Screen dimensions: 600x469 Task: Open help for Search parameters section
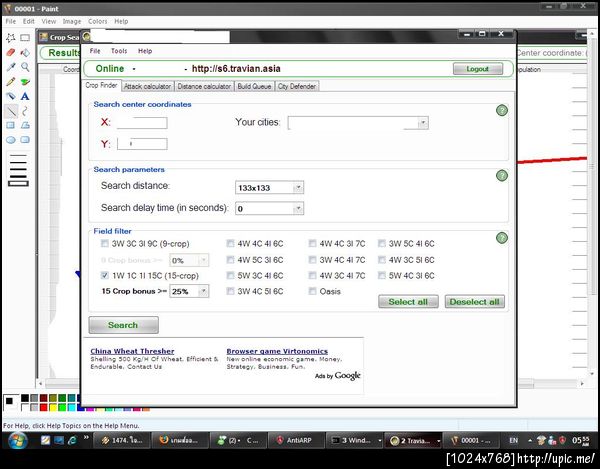coord(502,176)
